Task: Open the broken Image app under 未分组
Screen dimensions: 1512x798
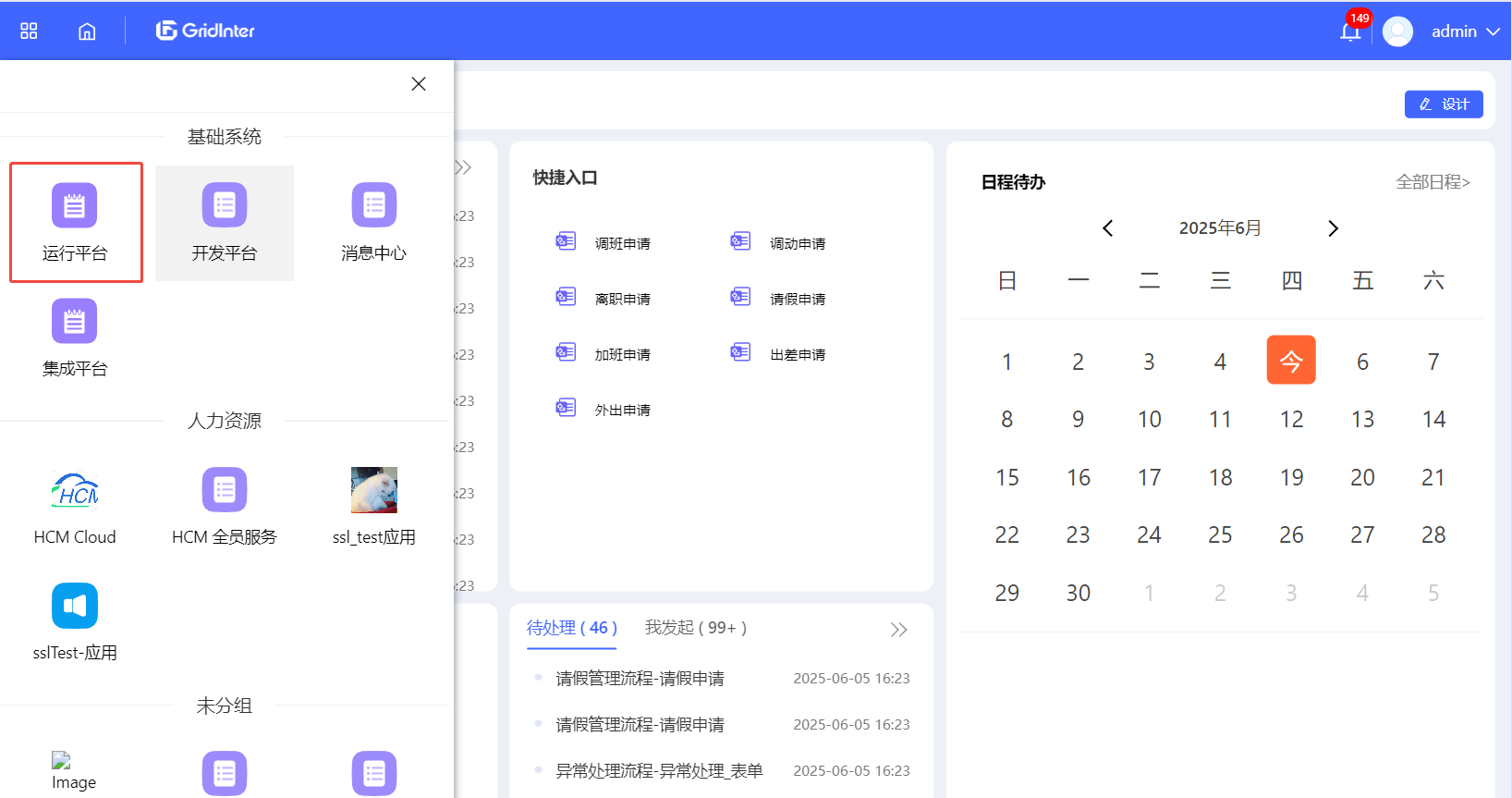Action: click(74, 771)
